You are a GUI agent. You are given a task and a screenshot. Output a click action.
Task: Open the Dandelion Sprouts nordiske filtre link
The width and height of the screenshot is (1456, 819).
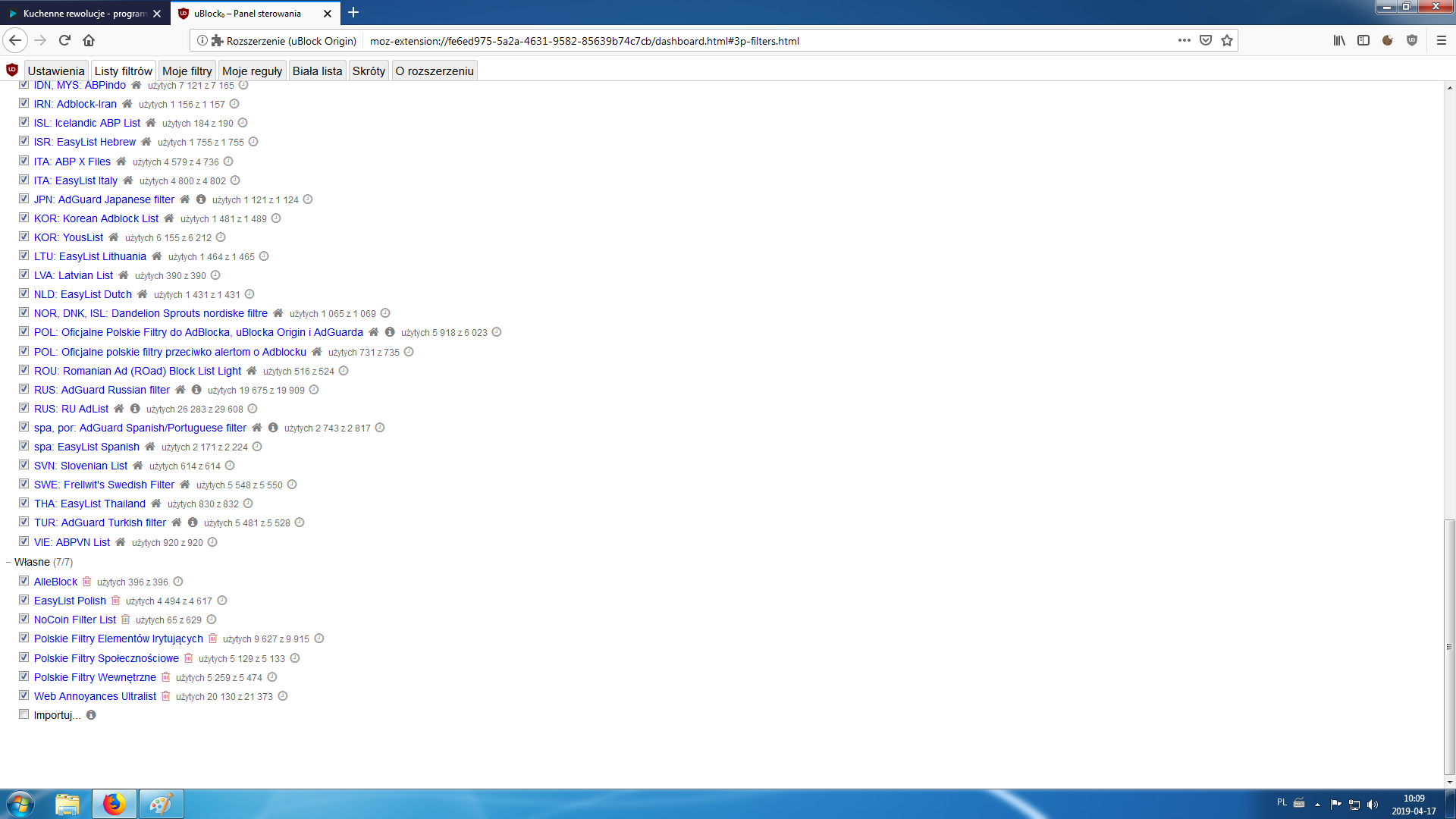click(151, 313)
